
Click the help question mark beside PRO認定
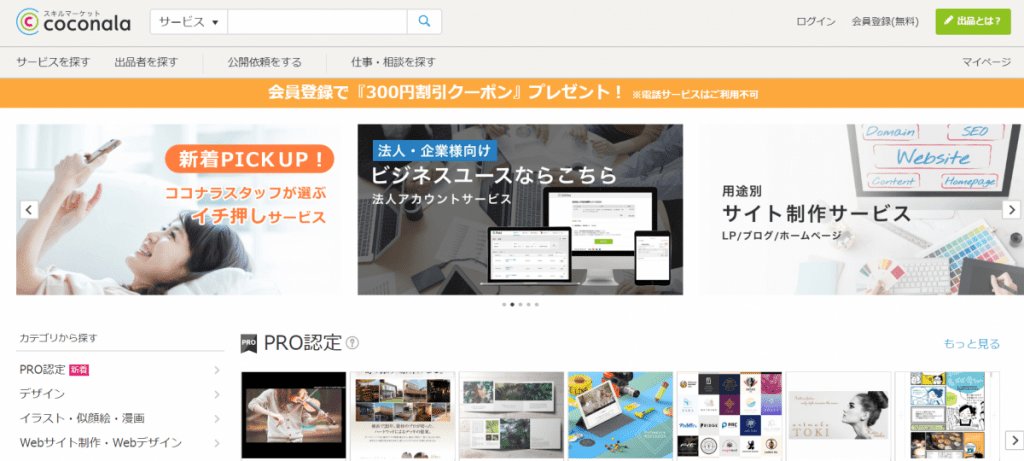(x=352, y=344)
